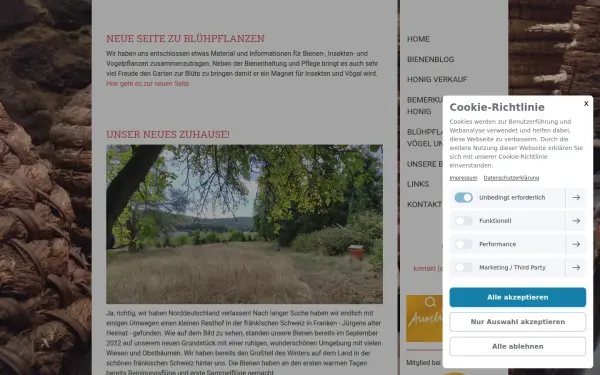Image resolution: width=600 pixels, height=375 pixels.
Task: Click the Cookie-Richtlinie title text
Action: (x=497, y=107)
